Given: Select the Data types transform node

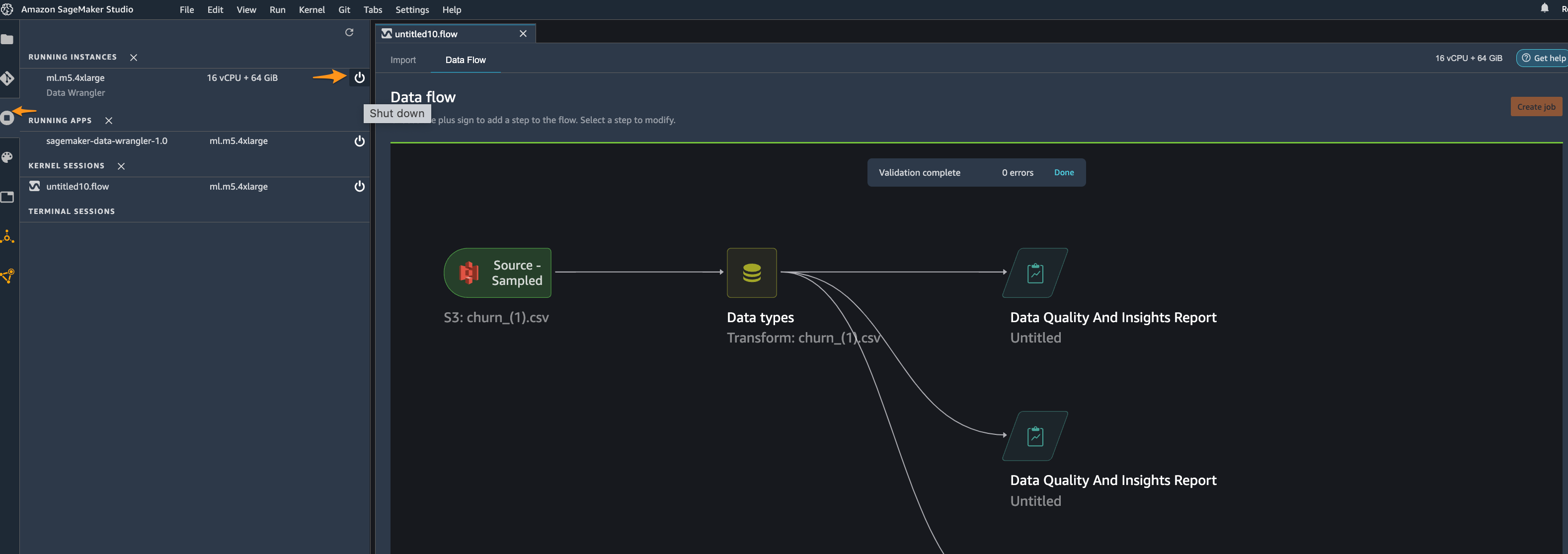Looking at the screenshot, I should (x=751, y=273).
